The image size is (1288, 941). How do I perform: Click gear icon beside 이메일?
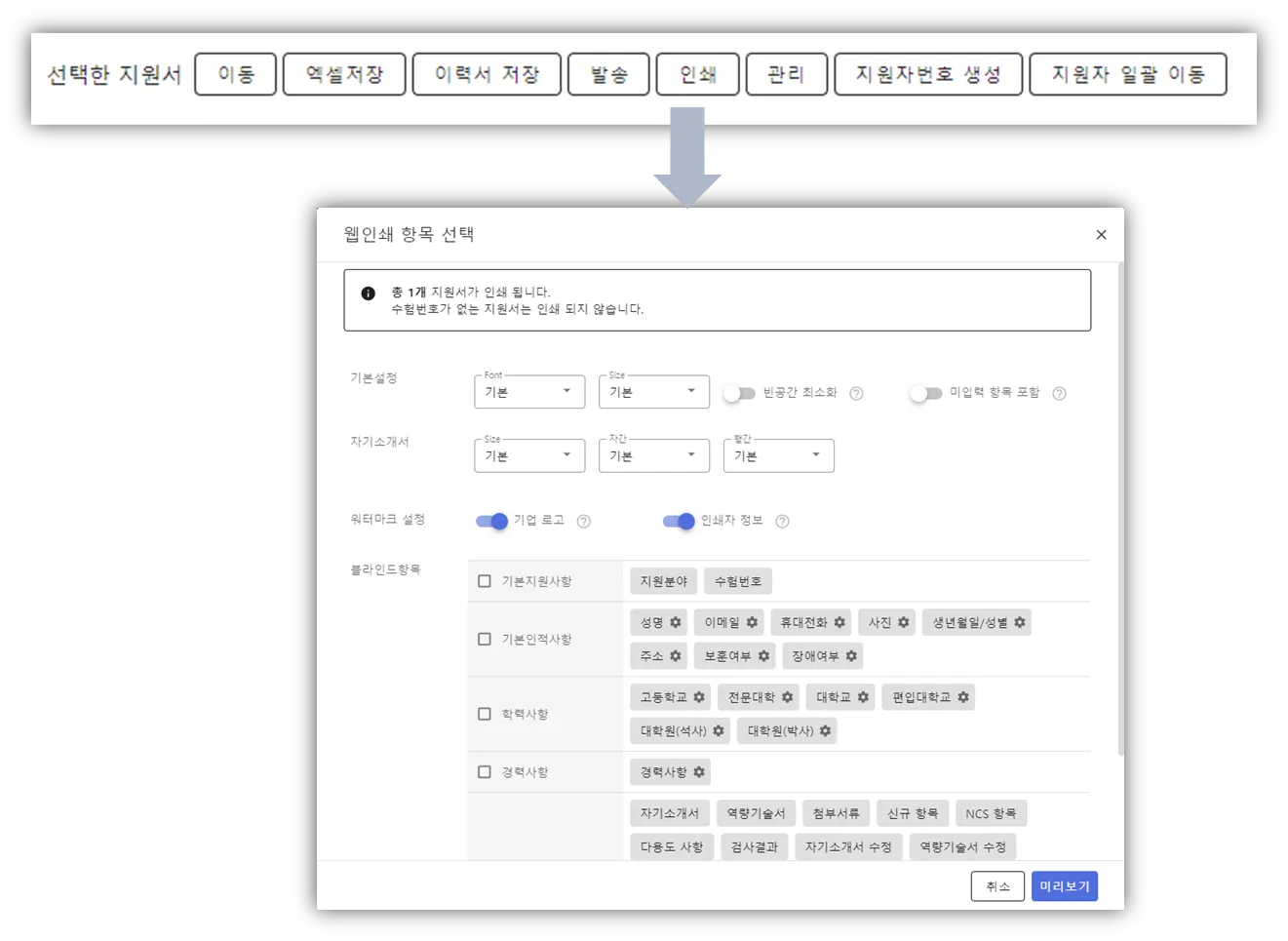[x=752, y=622]
